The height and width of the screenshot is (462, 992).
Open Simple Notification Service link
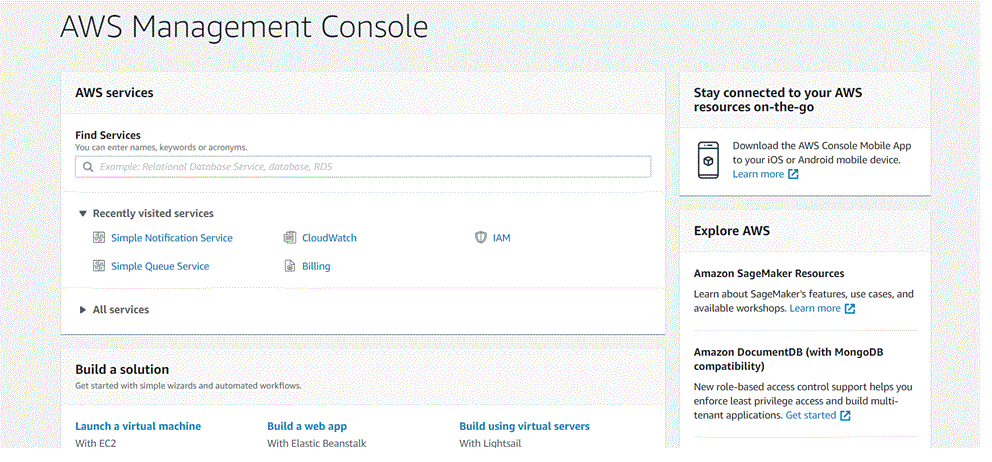(x=172, y=238)
